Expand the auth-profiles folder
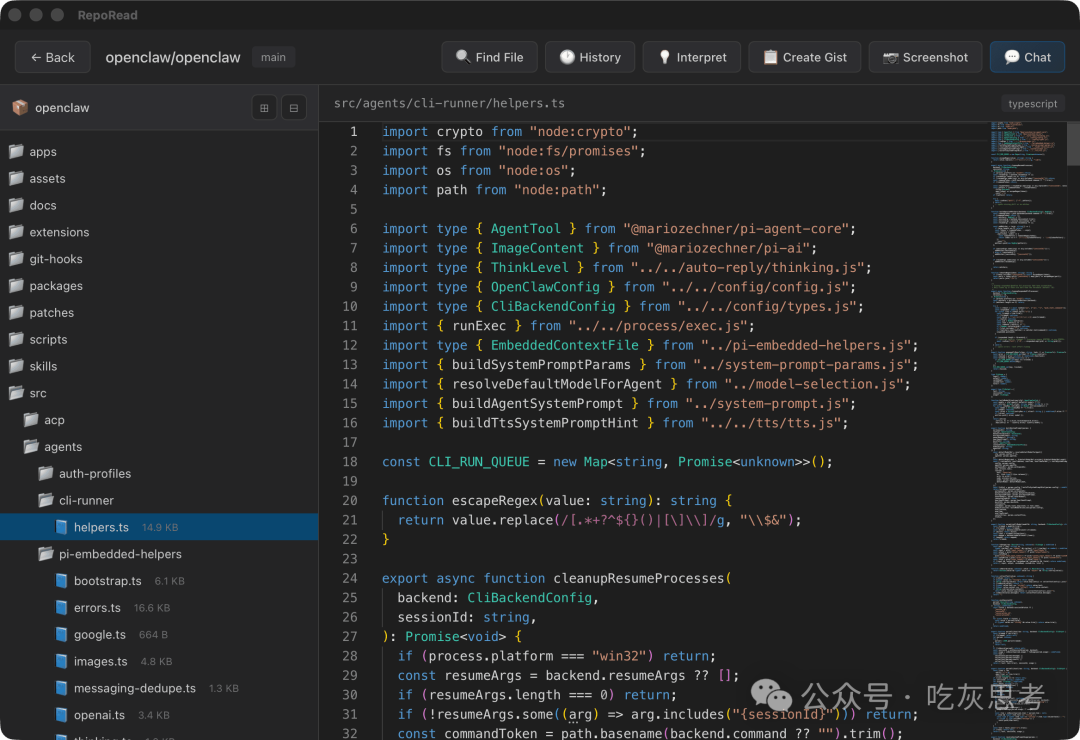The height and width of the screenshot is (740, 1080). [159, 474]
